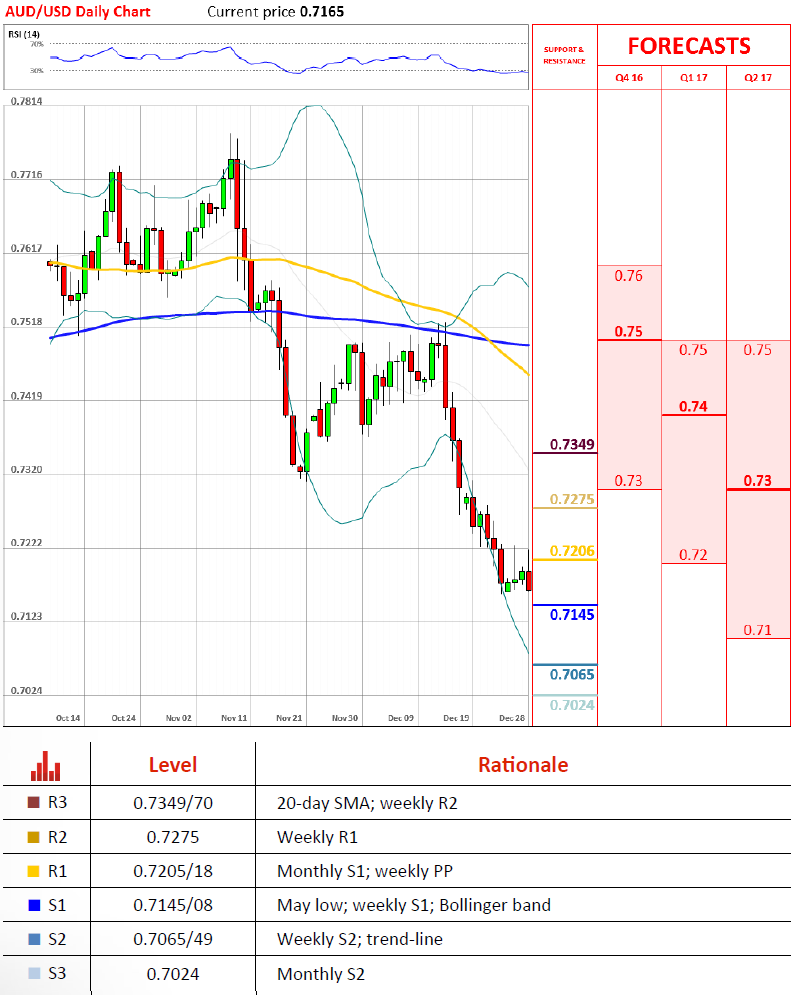Screen dimensions: 800x995
Task: Click the 0.7349 resistance label beside chart
Action: pyautogui.click(x=572, y=444)
